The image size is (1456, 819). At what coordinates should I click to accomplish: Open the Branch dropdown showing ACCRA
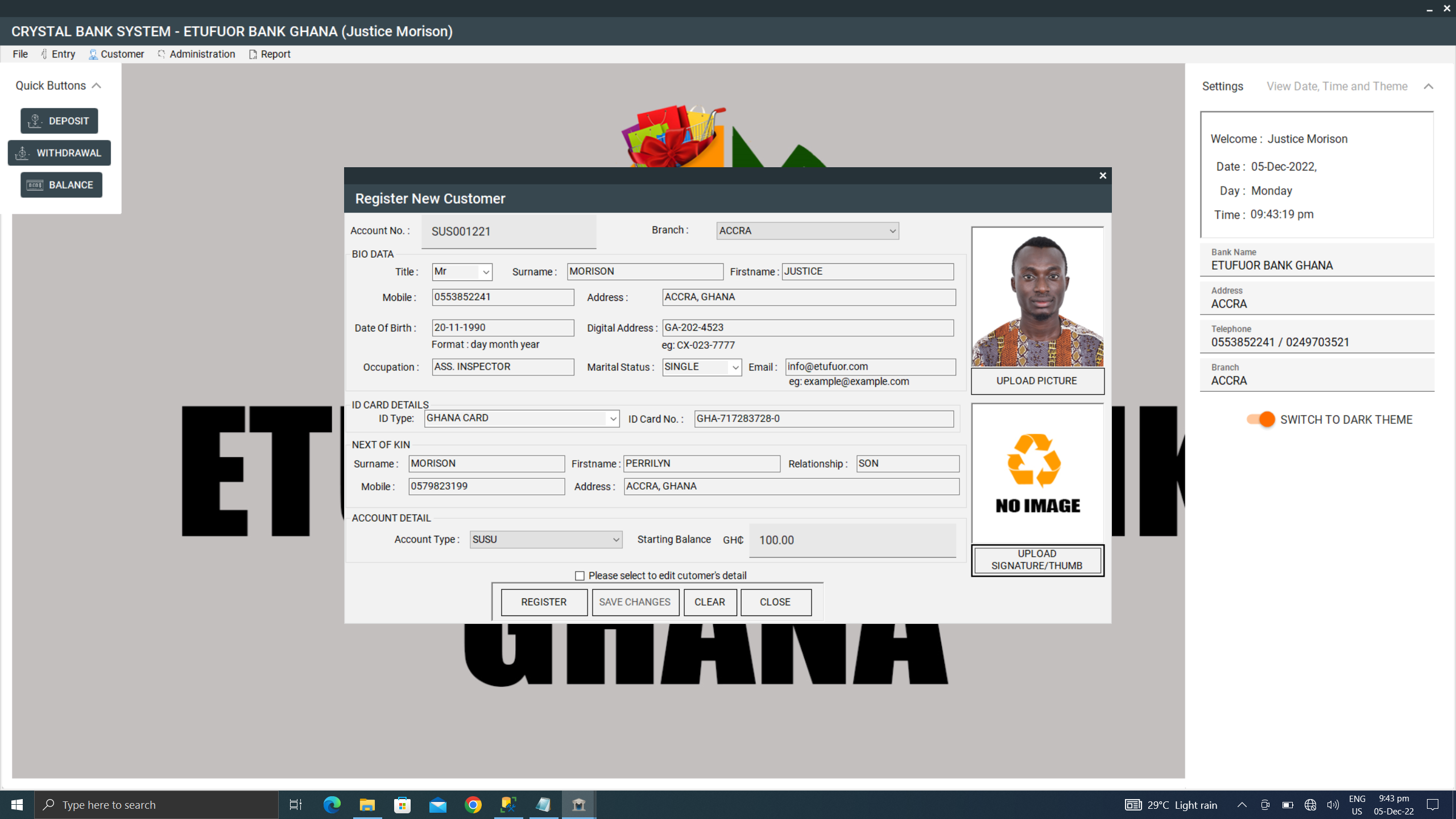pos(892,231)
